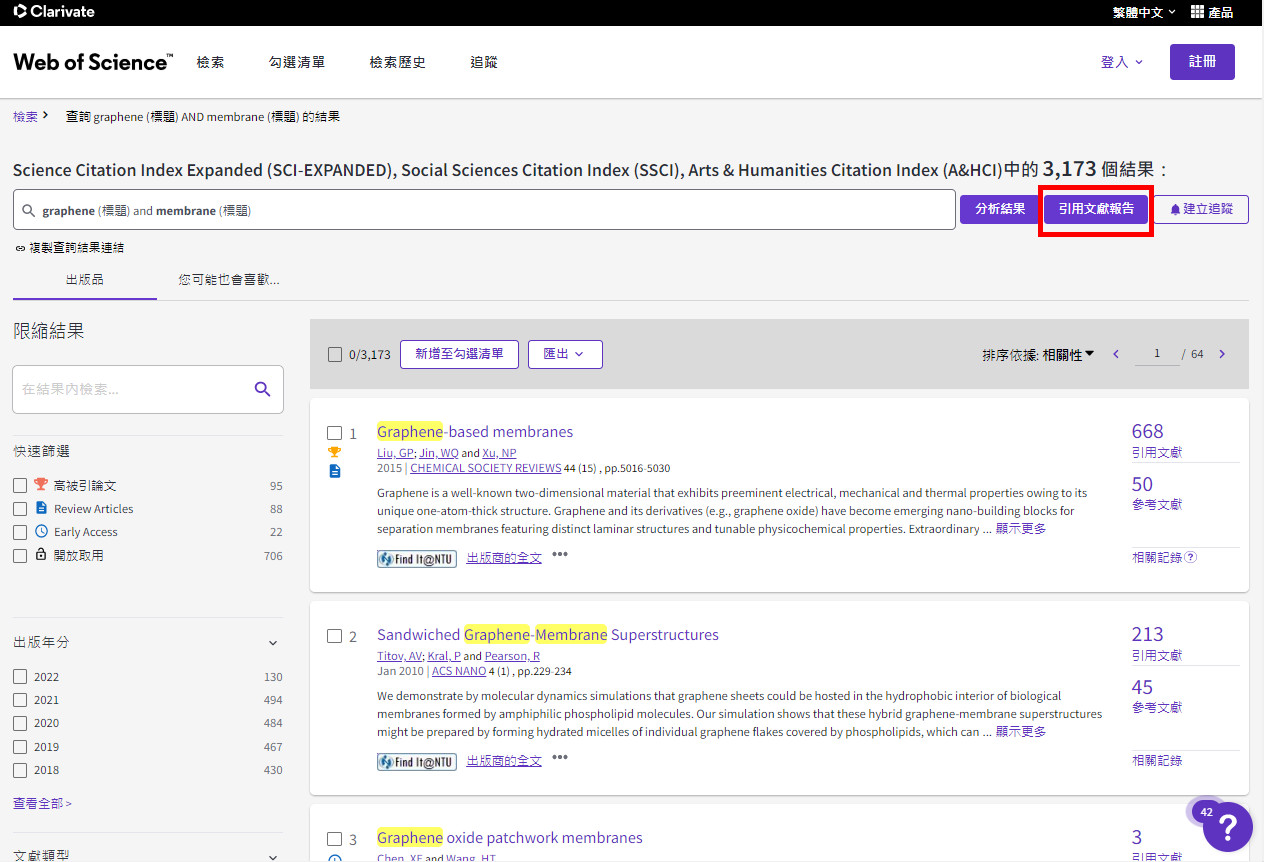Click 查看全部 under publication years
Viewport: 1264px width, 862px height.
pos(42,803)
